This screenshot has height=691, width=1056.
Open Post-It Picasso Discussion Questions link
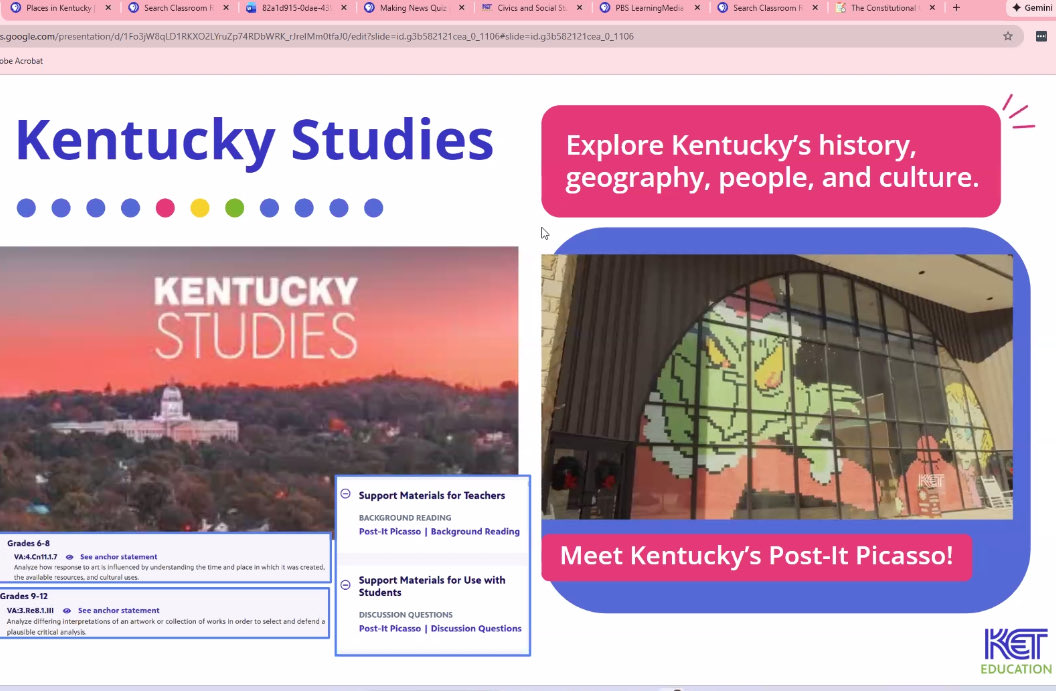[440, 628]
